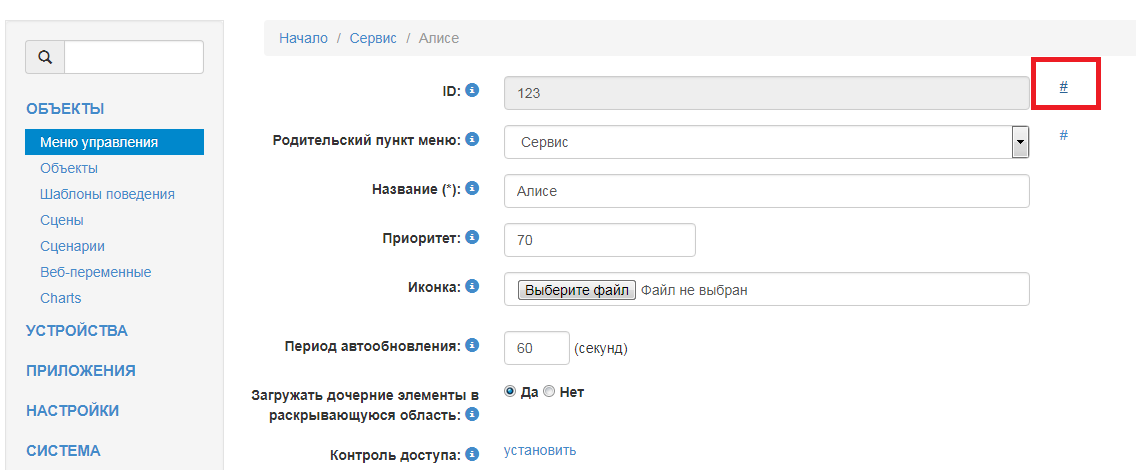The image size is (1136, 470).
Task: Click info icon beside Родительский пункт меню
Action: point(473,139)
